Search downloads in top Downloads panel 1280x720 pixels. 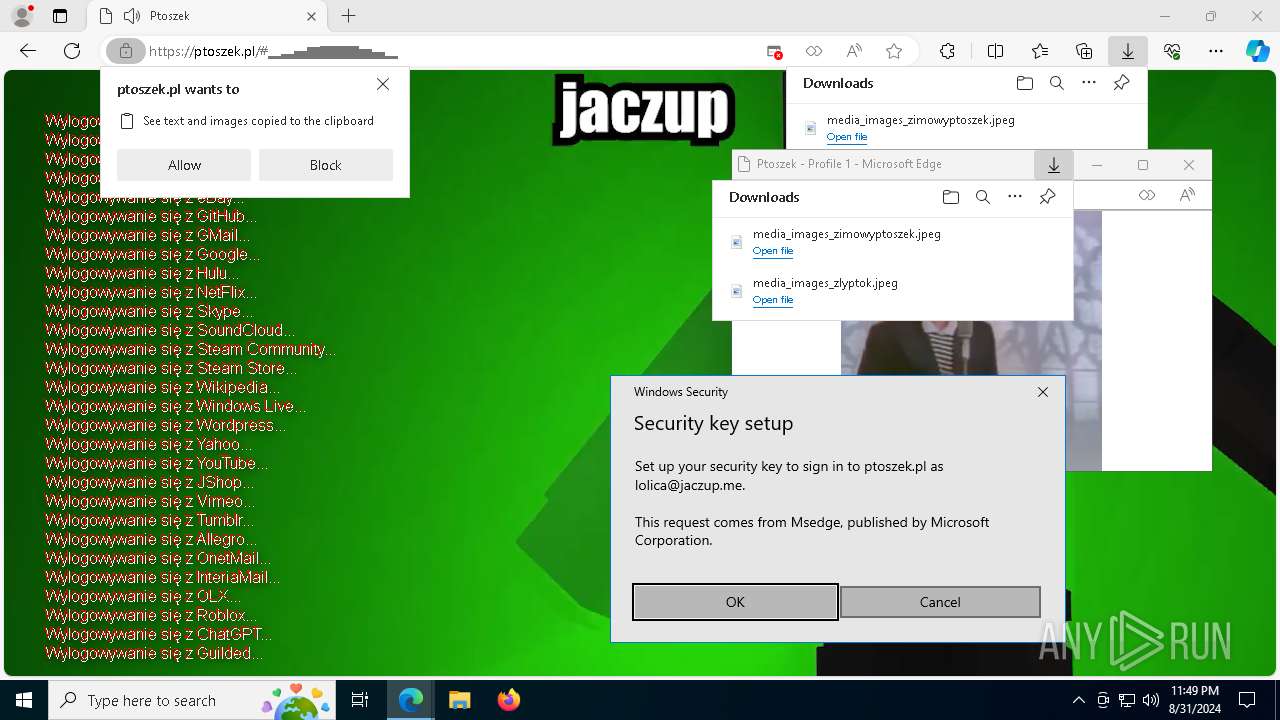point(1056,83)
